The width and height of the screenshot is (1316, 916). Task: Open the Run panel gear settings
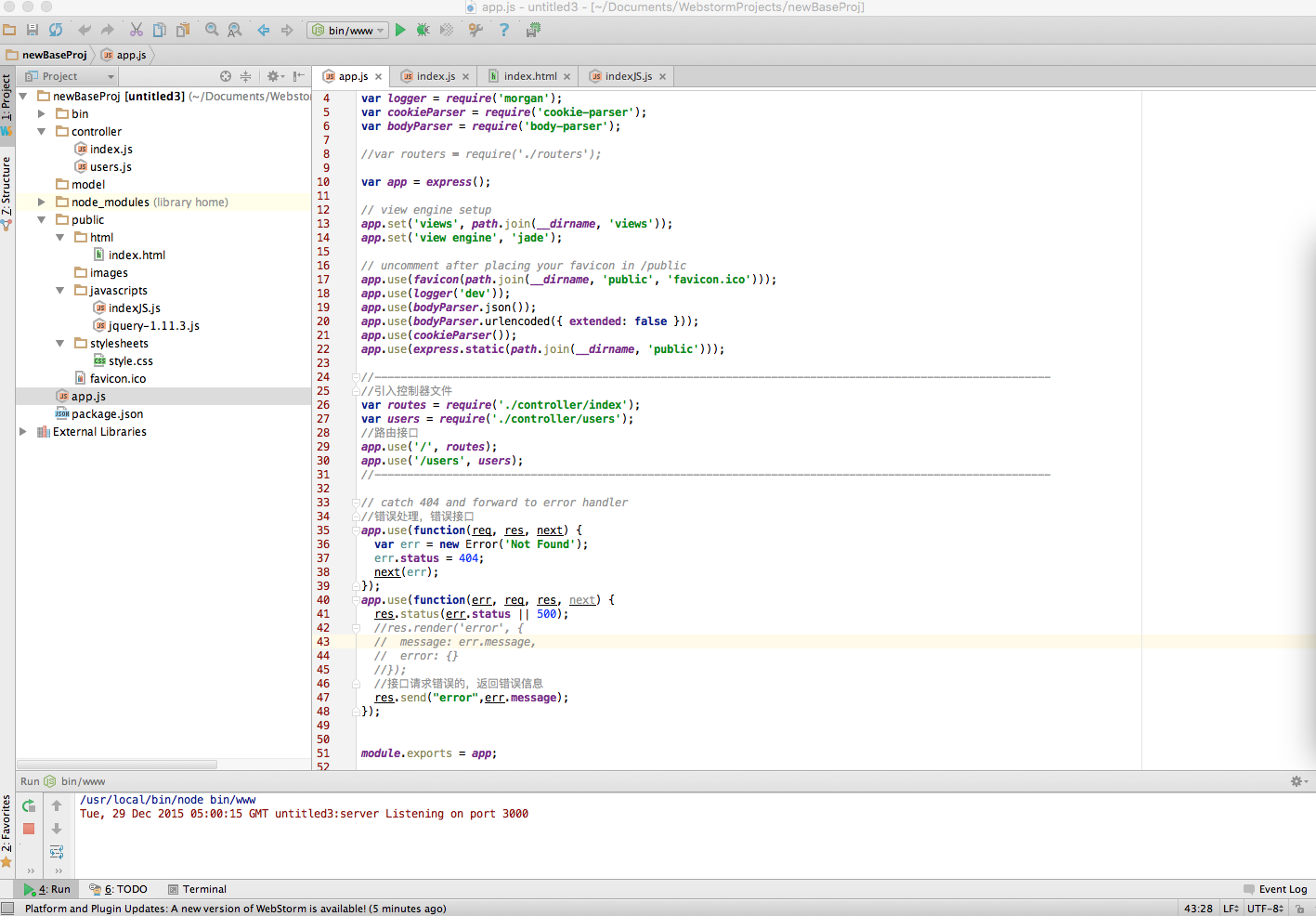1297,781
